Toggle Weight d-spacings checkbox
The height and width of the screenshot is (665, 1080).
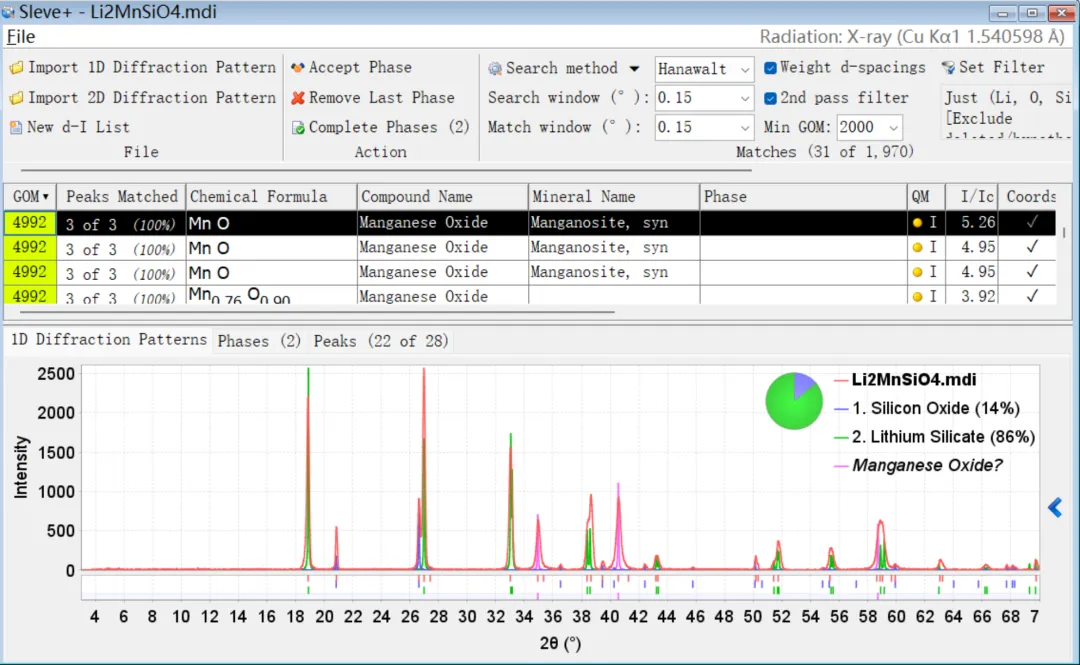[x=771, y=68]
